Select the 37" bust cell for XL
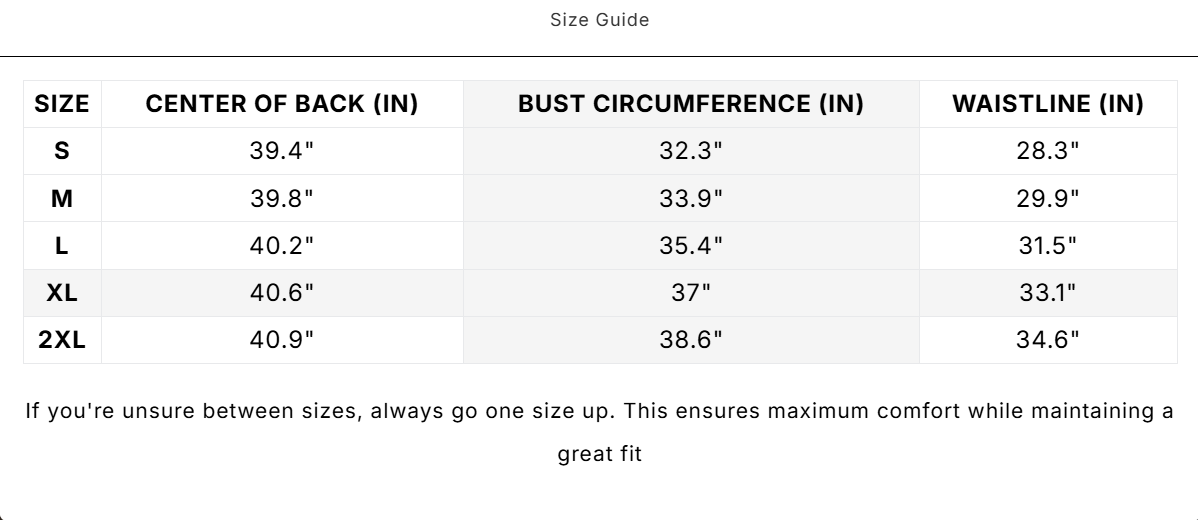Screen dimensions: 1198x520 point(691,293)
